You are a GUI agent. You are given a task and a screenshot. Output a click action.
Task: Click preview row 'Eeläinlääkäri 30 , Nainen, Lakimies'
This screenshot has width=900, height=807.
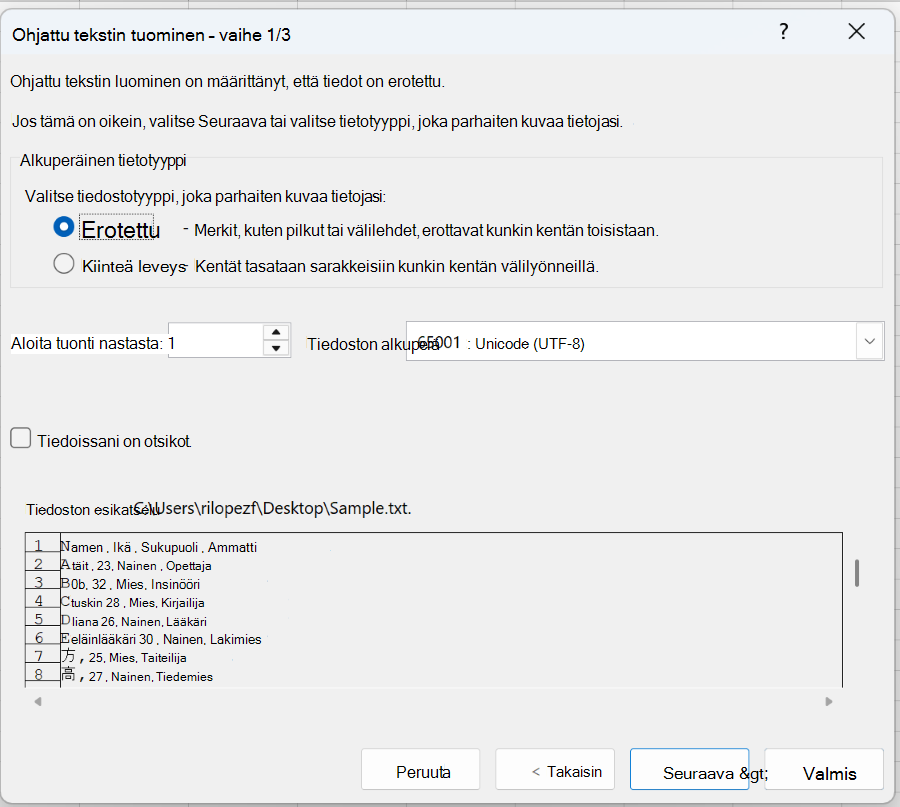coord(161,639)
